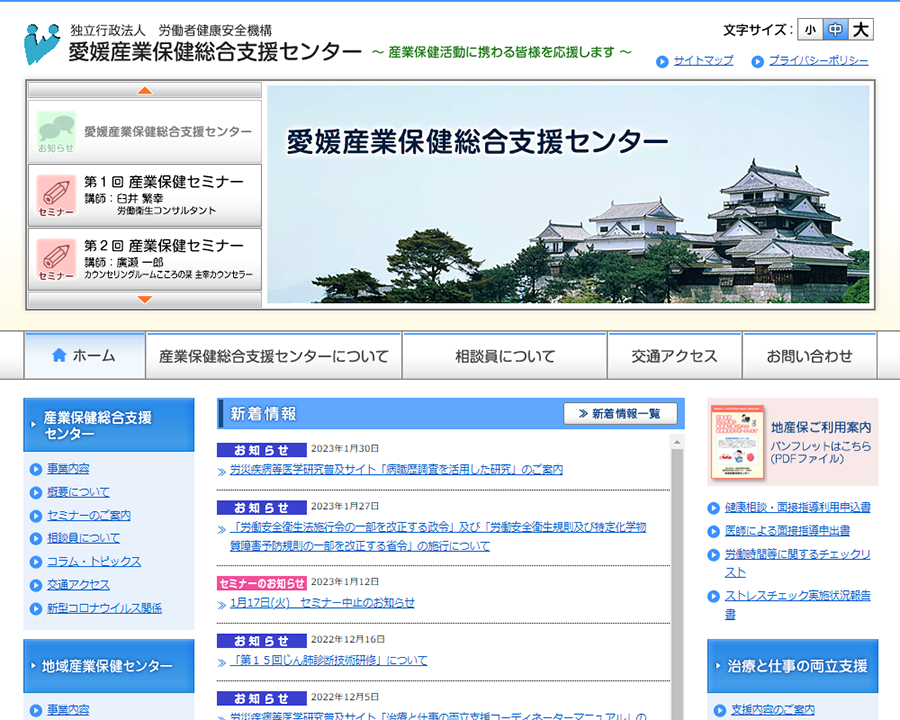The width and height of the screenshot is (900, 720).
Task: Click the house icon on ホーム tab
Action: click(59, 355)
